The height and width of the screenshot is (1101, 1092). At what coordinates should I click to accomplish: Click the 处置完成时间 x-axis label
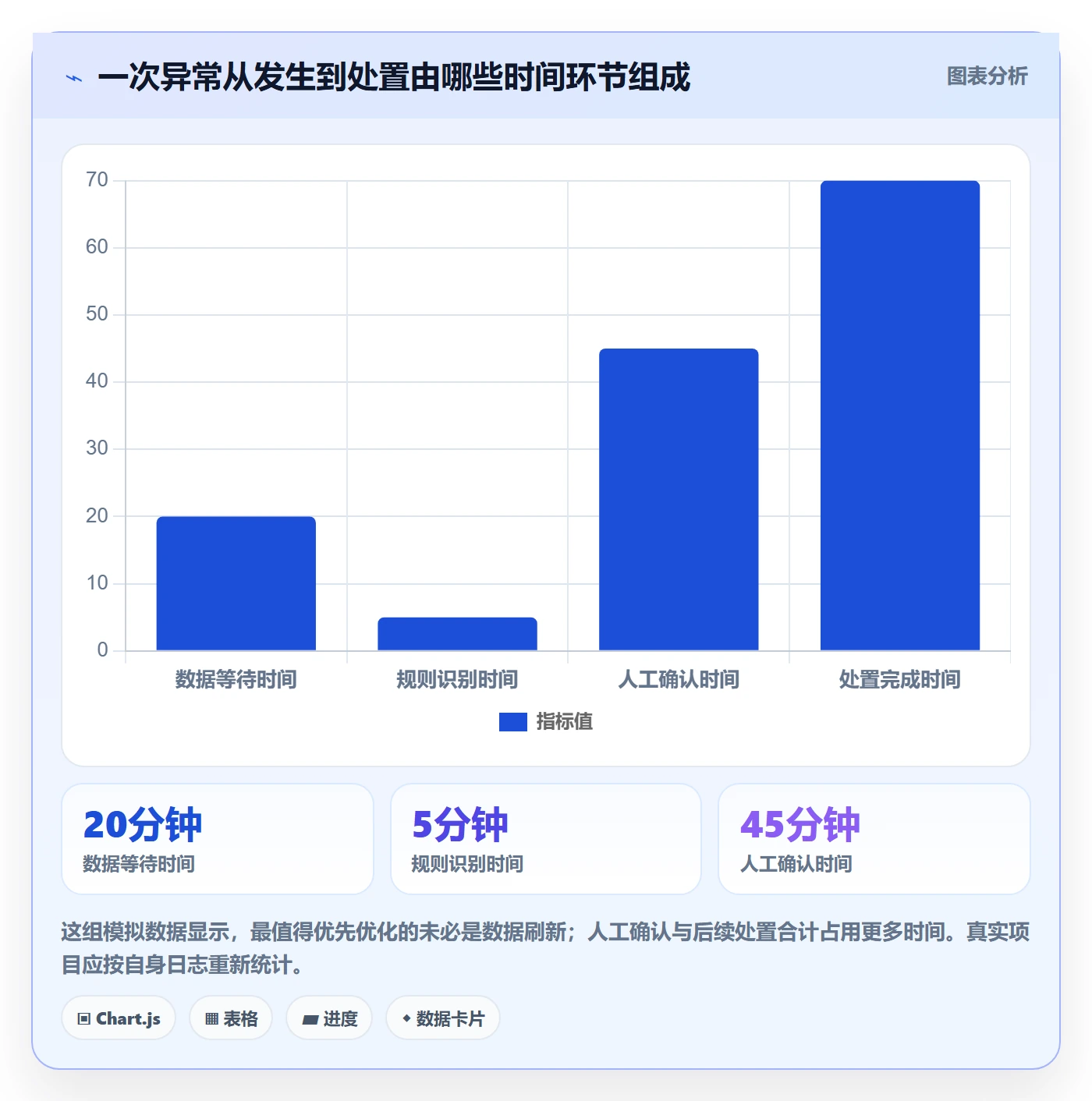tap(900, 680)
